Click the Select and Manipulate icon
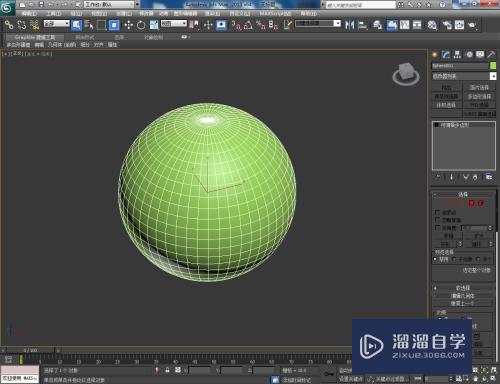 pos(208,25)
